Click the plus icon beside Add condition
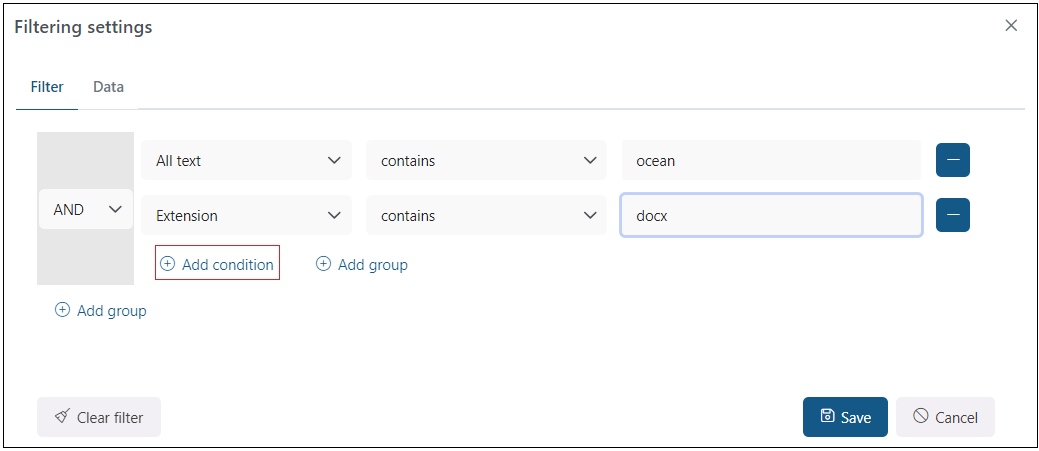 (x=168, y=264)
